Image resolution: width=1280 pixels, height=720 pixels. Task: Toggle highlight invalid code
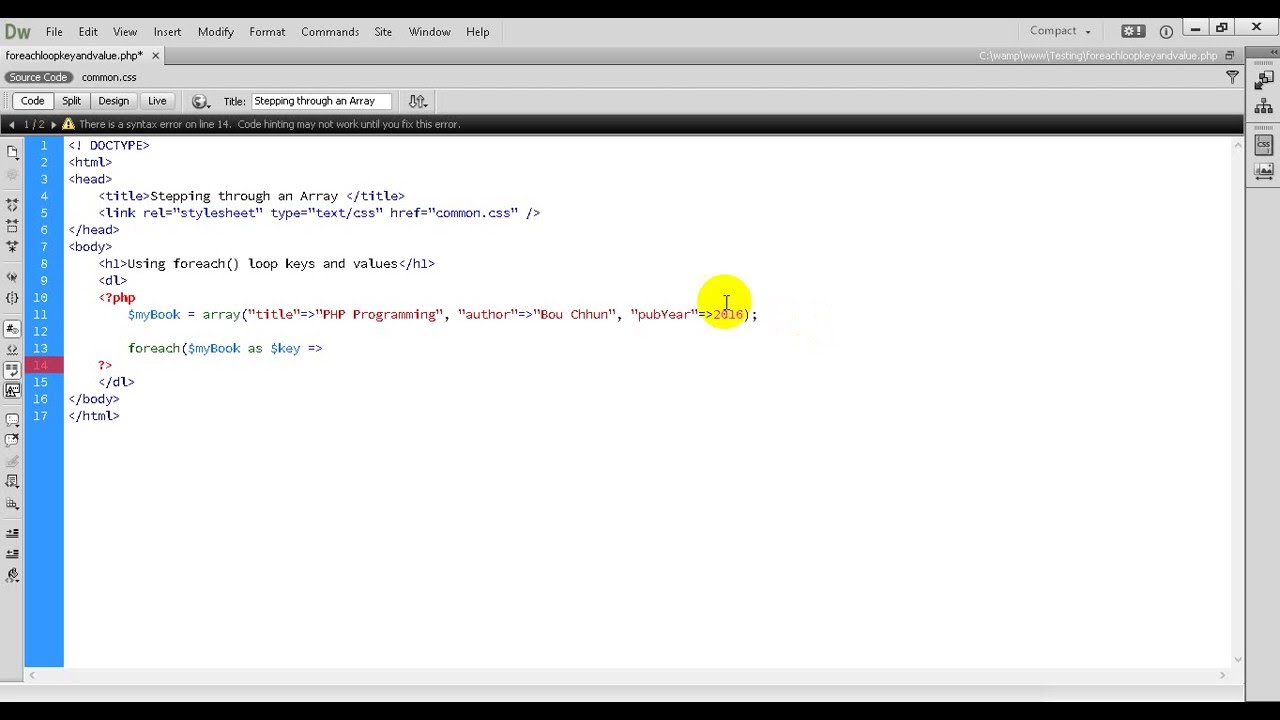[x=12, y=350]
